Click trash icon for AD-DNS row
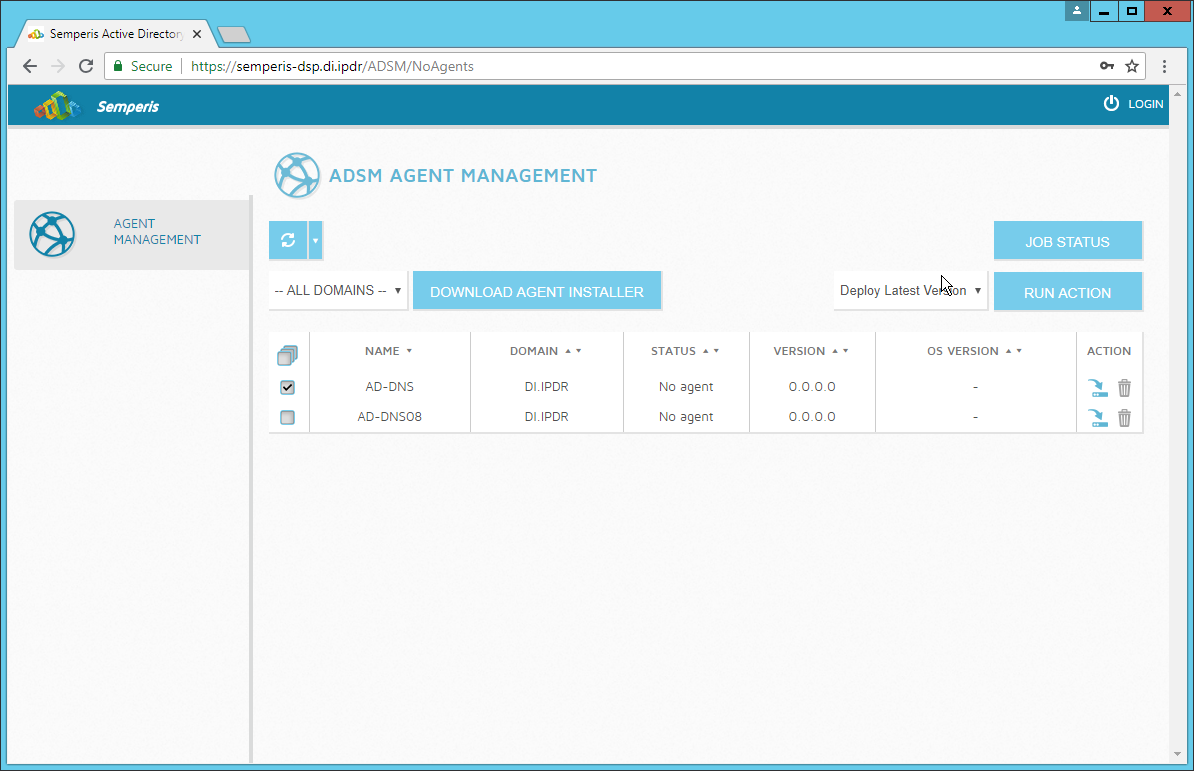1194x771 pixels. [1124, 388]
